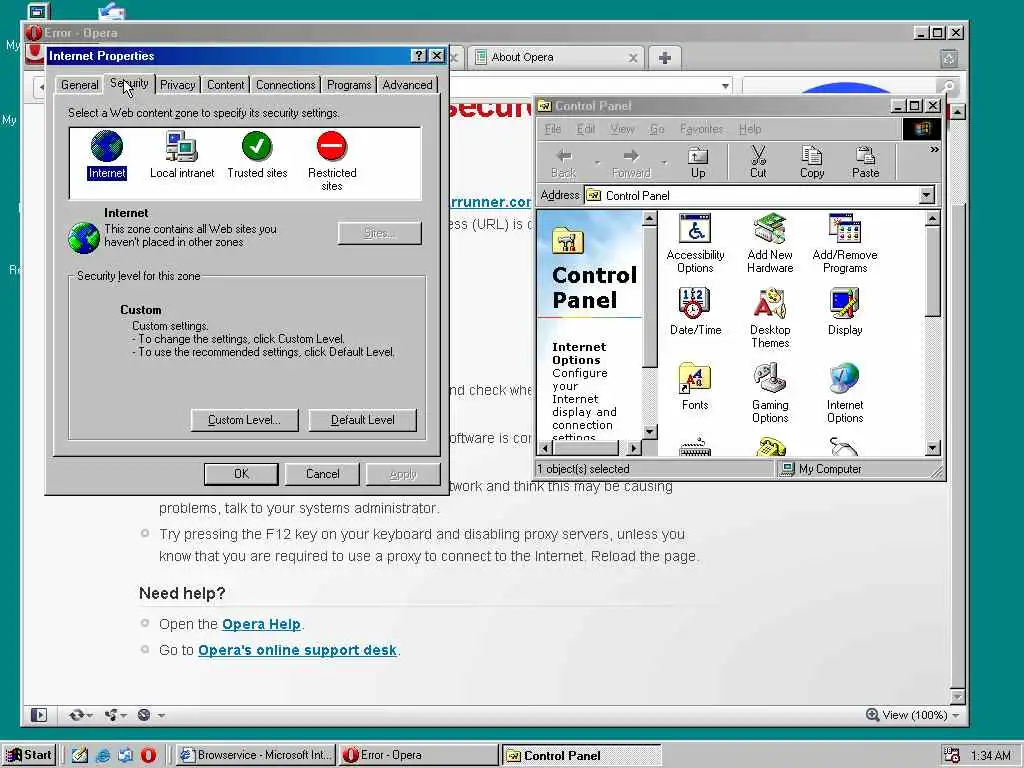
Task: Launch Internet Explorer from quick launch
Action: tap(103, 755)
